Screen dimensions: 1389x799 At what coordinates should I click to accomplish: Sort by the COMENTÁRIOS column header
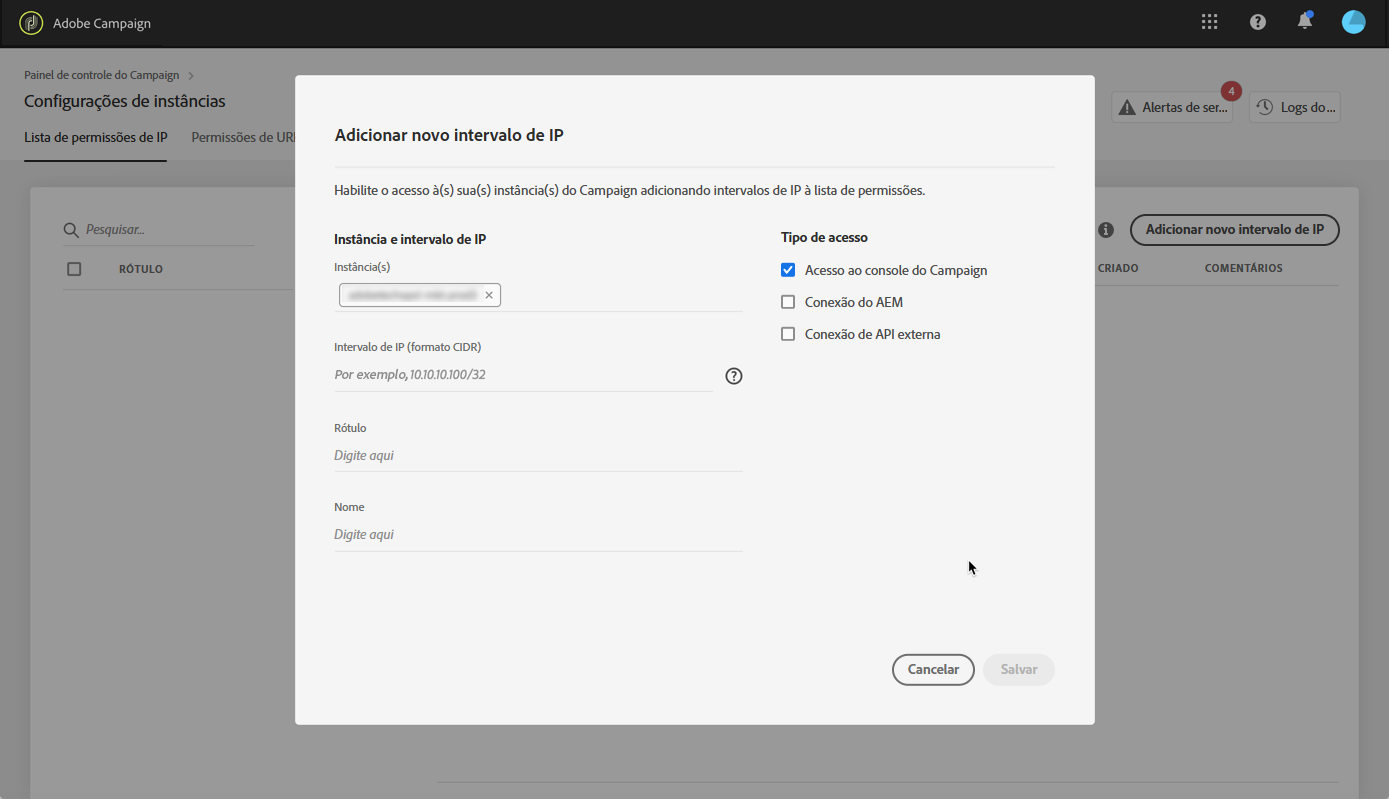pyautogui.click(x=1244, y=268)
